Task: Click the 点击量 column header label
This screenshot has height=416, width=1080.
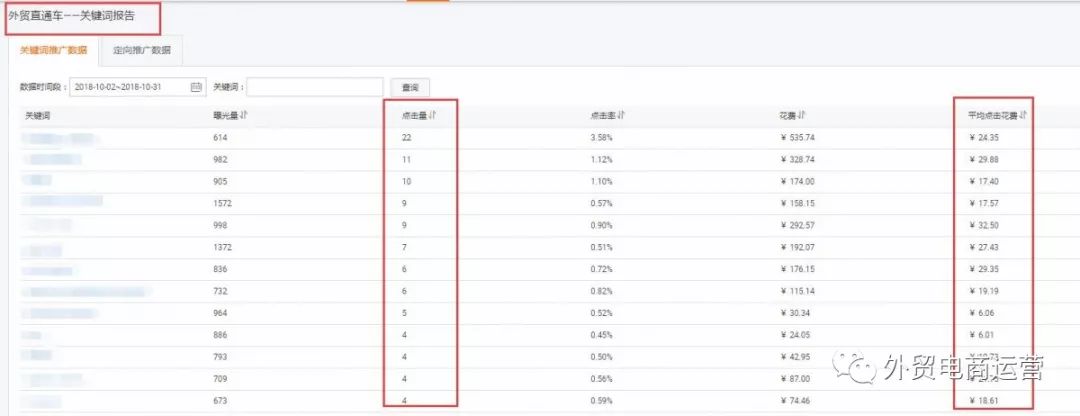Action: point(415,116)
